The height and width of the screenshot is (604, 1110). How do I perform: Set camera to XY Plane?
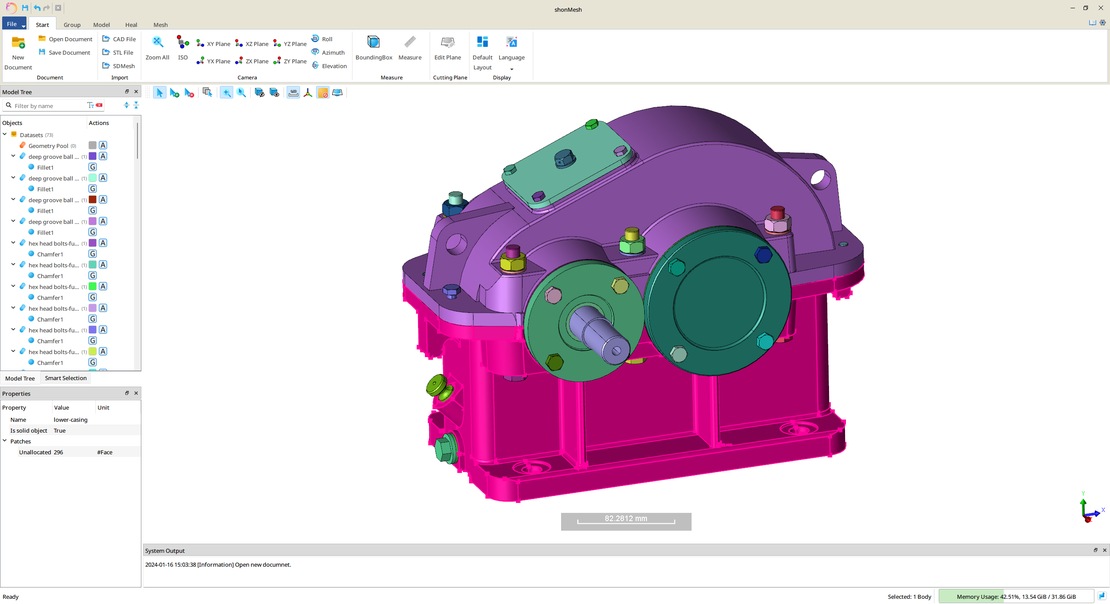[x=213, y=44]
